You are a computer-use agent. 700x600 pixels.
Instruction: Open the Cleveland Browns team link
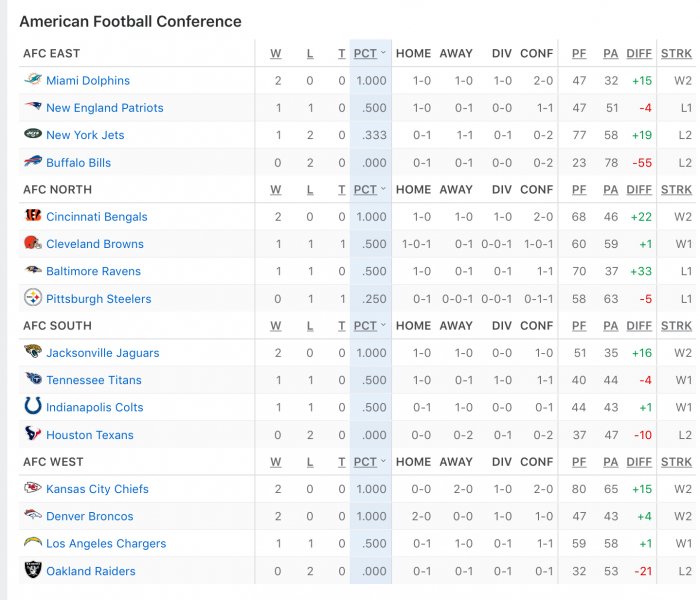(x=95, y=244)
